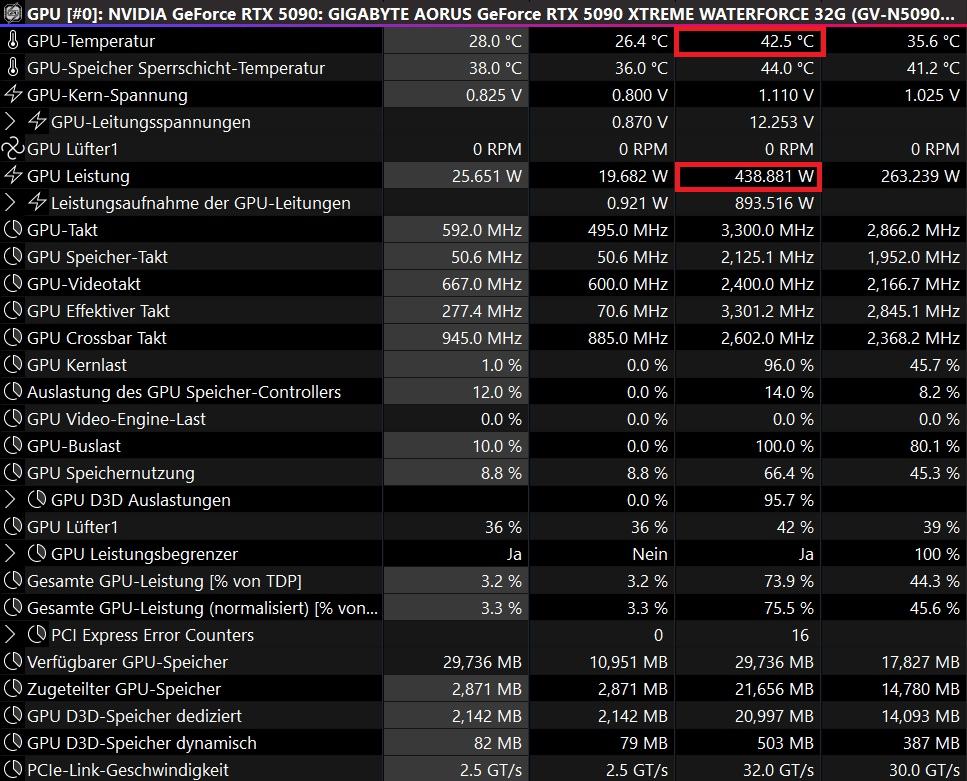The image size is (967, 781).
Task: Click lightning icon beside GPU-Kern-Spannung
Action: point(13,95)
